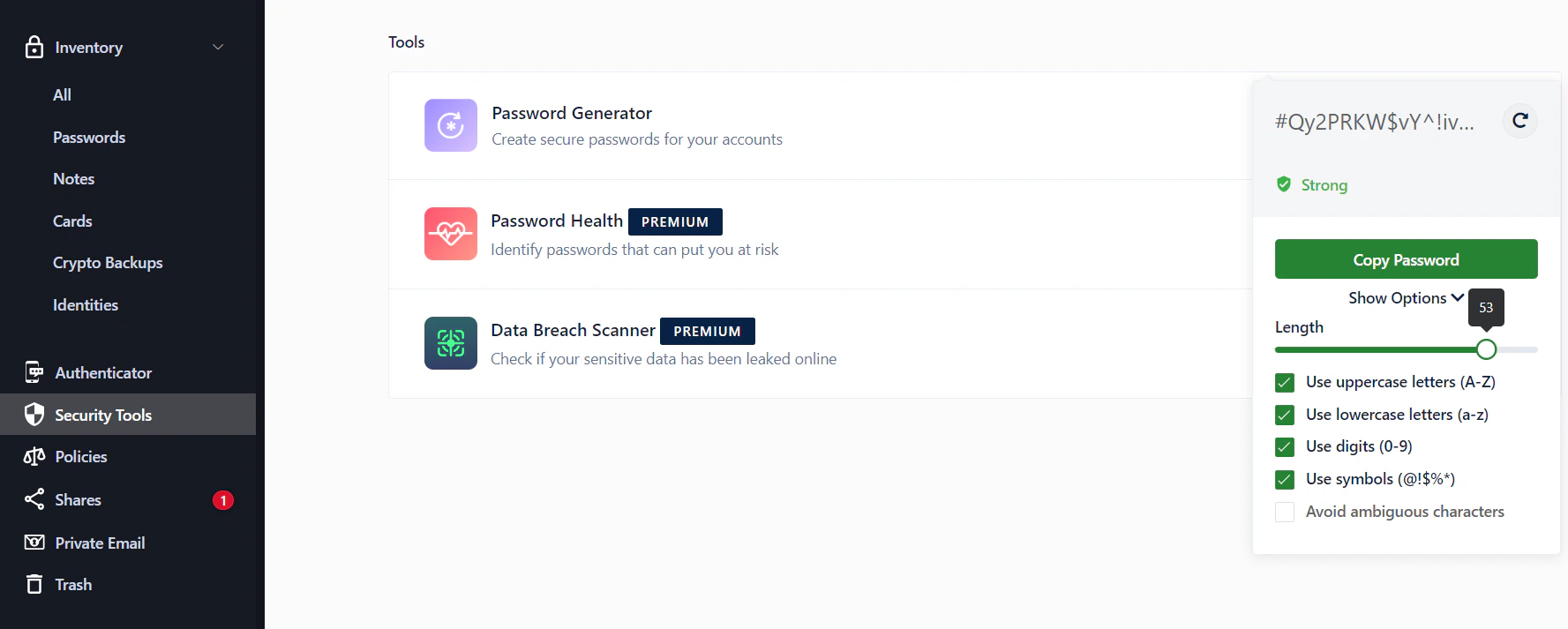Switch to the Cards category
Screen dimensions: 1568x629
click(71, 221)
